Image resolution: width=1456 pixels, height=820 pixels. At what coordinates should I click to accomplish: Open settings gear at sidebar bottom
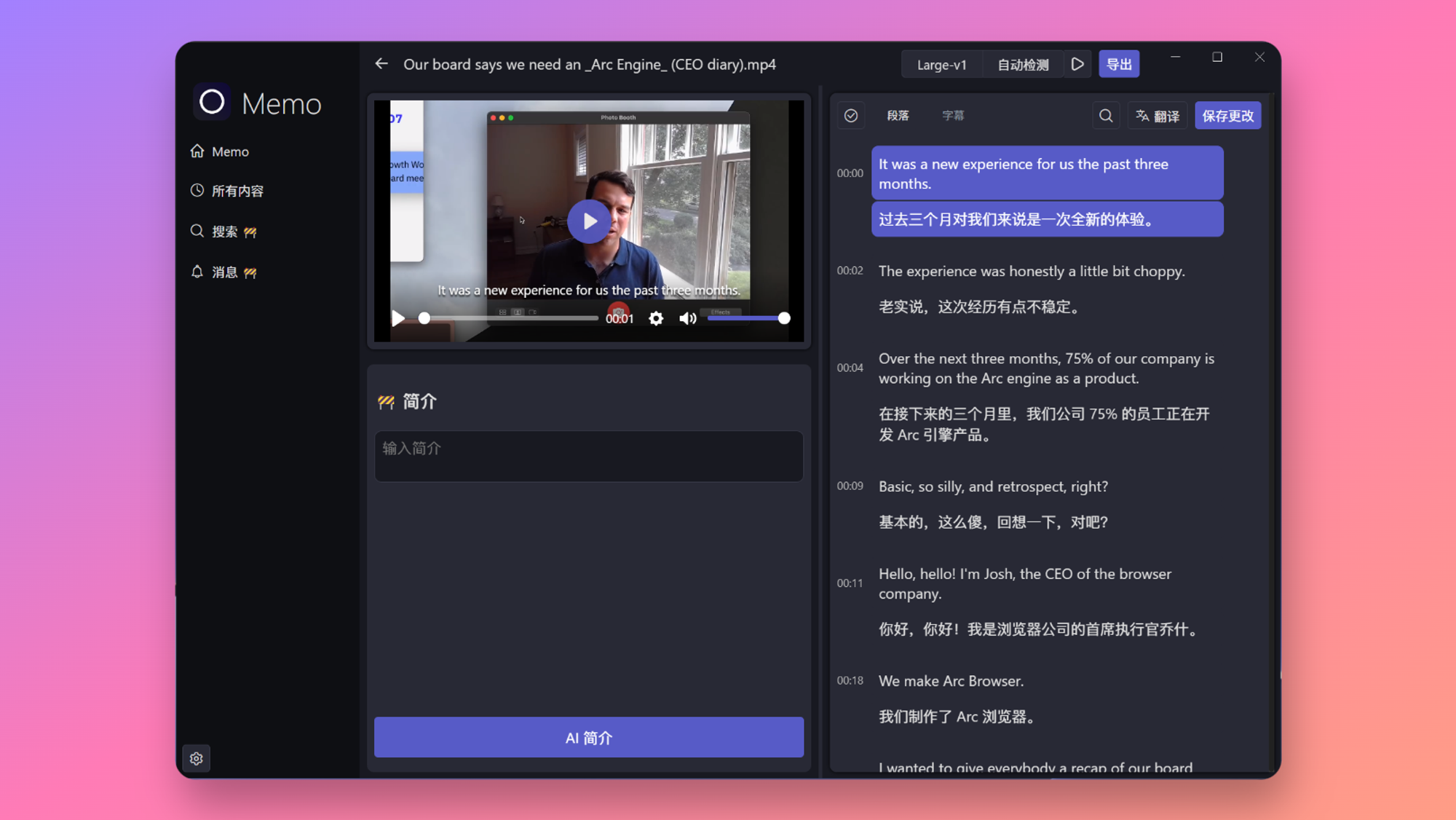(x=197, y=759)
